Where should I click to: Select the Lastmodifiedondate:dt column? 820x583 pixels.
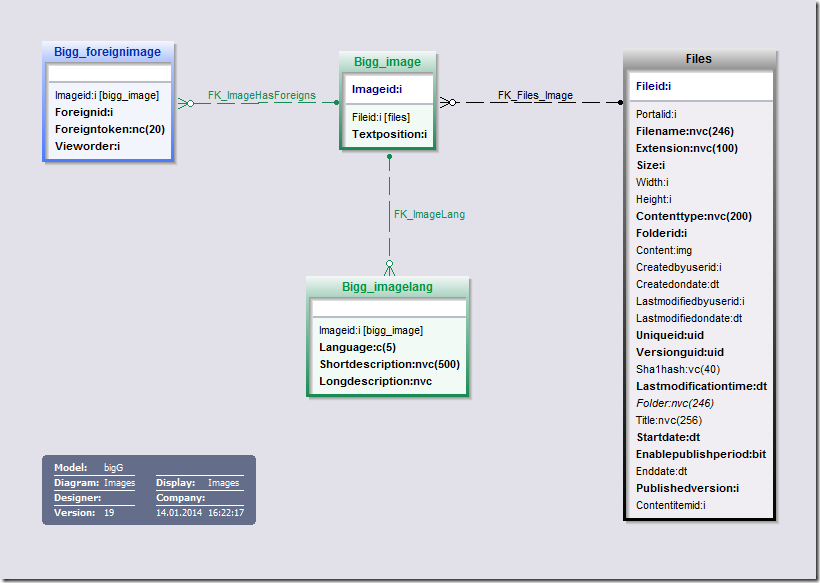pos(689,318)
